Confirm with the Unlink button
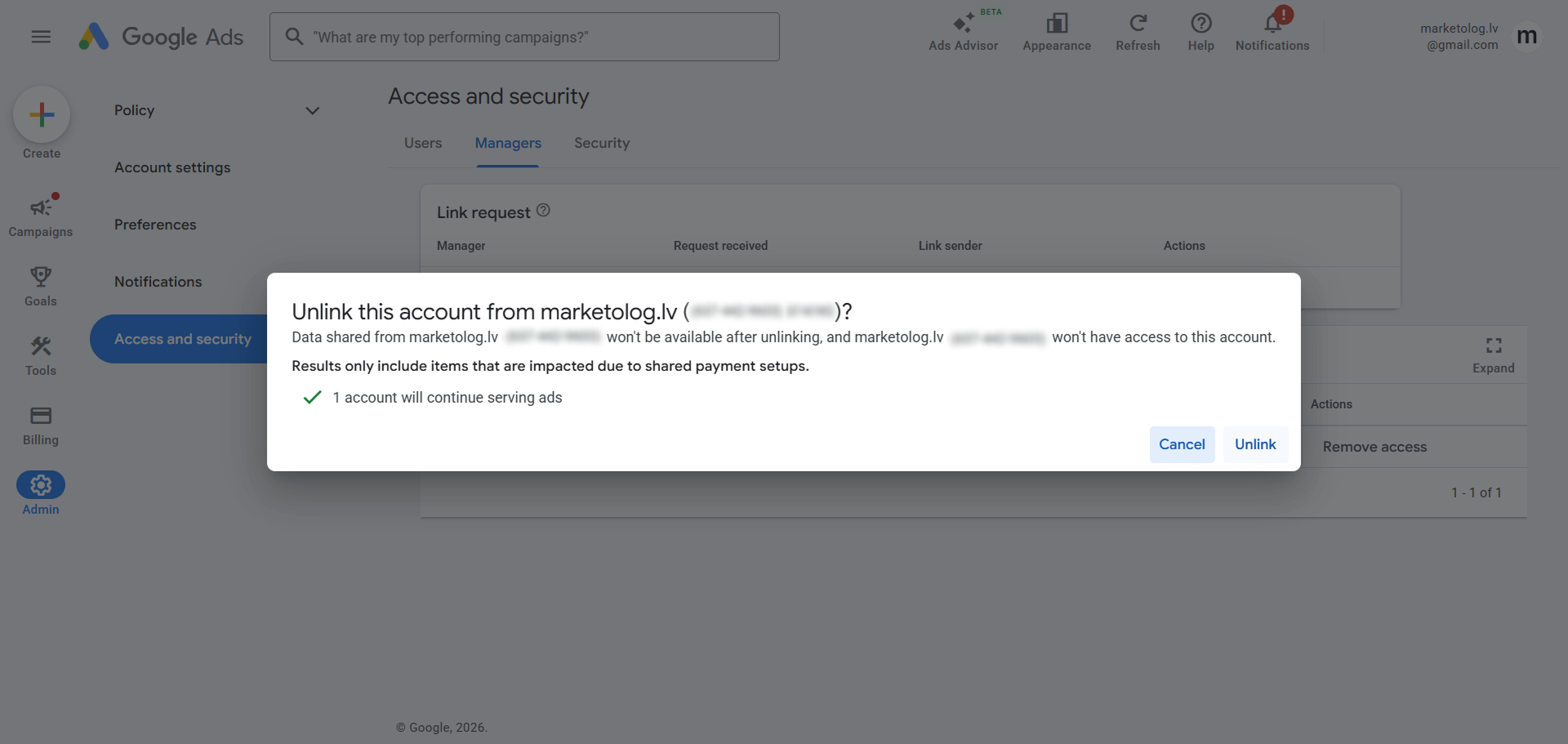Viewport: 1568px width, 744px height. click(x=1255, y=444)
